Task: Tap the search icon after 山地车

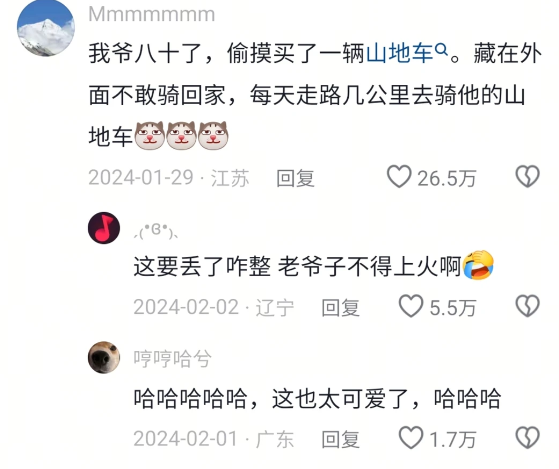Action: [x=441, y=51]
